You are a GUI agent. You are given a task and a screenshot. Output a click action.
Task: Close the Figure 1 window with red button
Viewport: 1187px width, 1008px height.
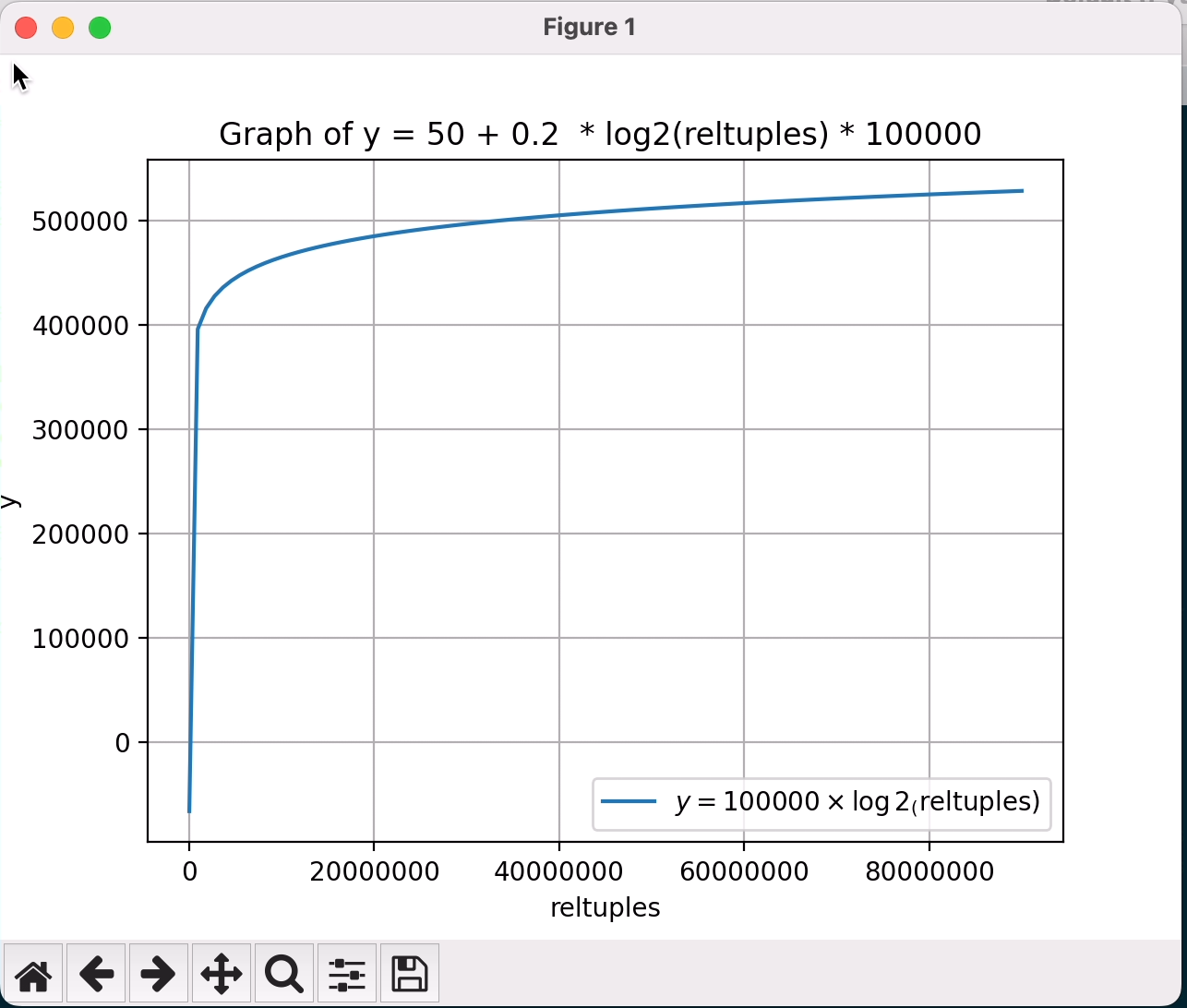click(x=26, y=28)
